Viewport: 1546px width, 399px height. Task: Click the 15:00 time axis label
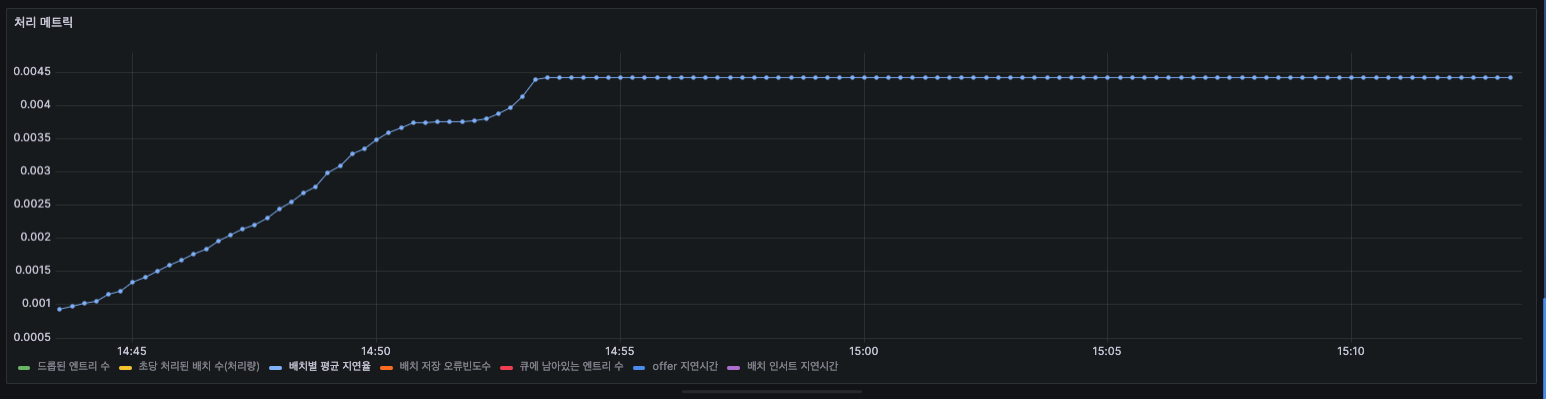point(863,351)
